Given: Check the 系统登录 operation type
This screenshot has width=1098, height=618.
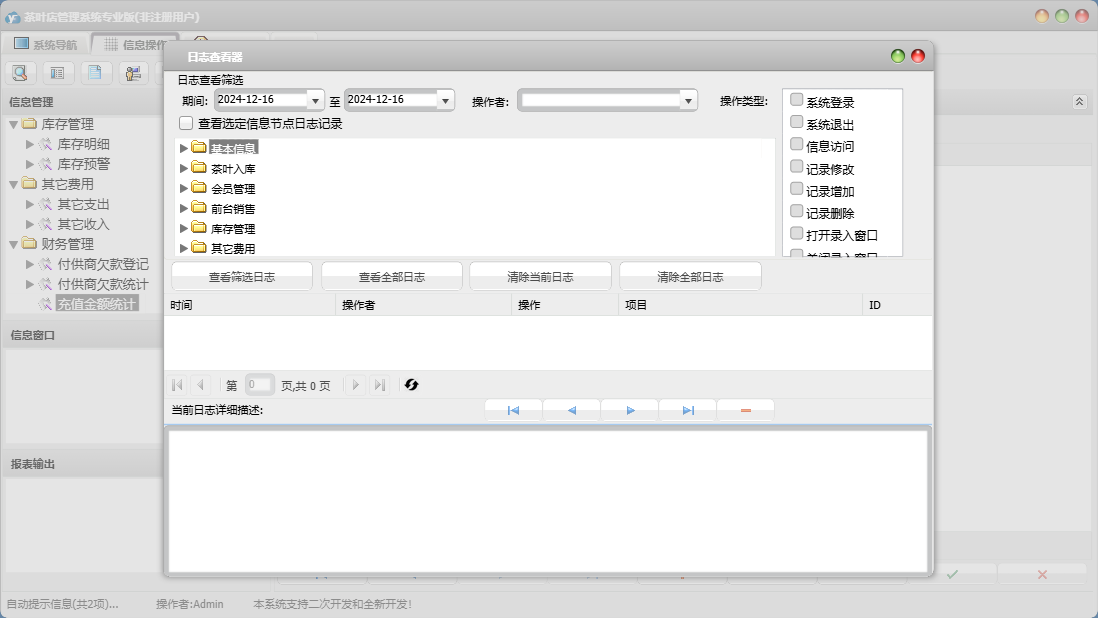Looking at the screenshot, I should click(x=797, y=100).
